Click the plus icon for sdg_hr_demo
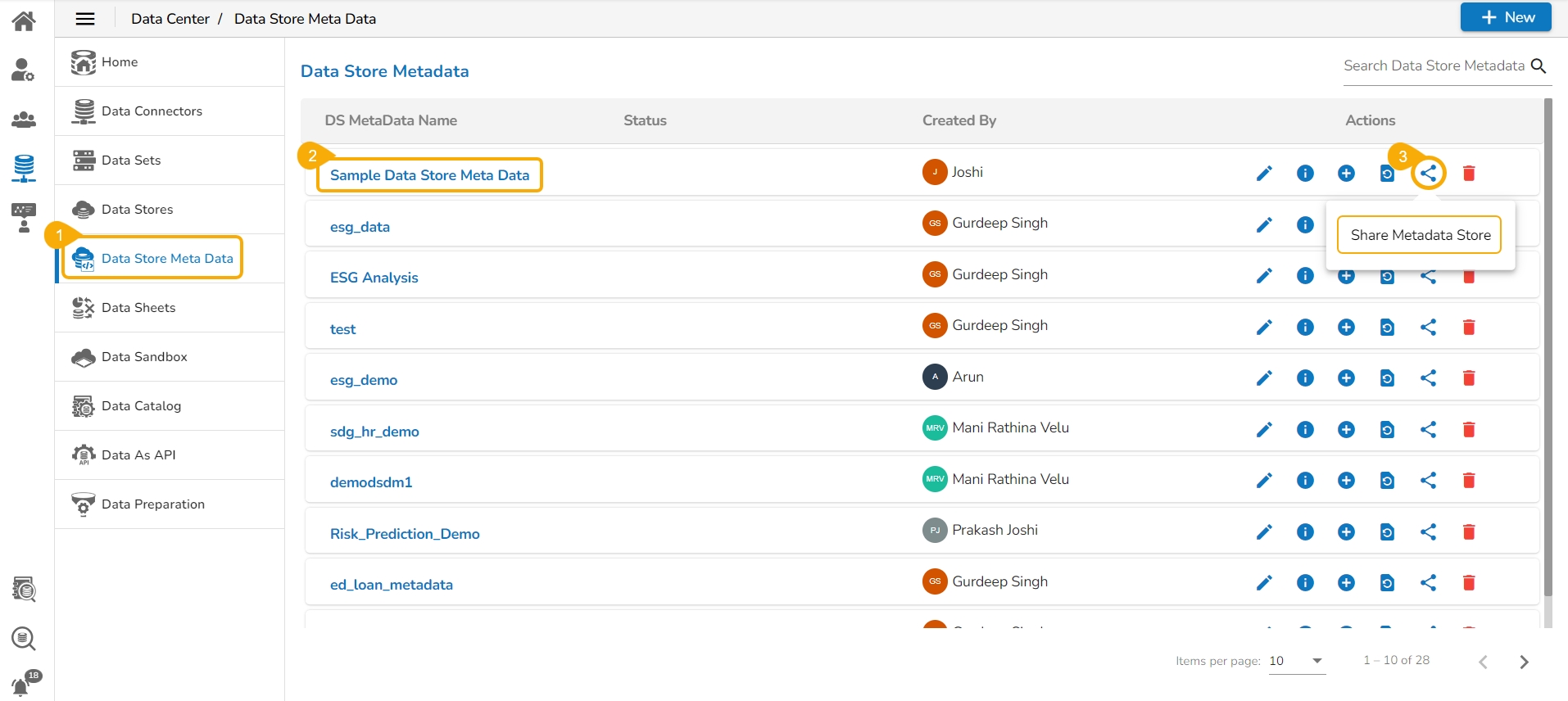1568x701 pixels. pos(1346,430)
